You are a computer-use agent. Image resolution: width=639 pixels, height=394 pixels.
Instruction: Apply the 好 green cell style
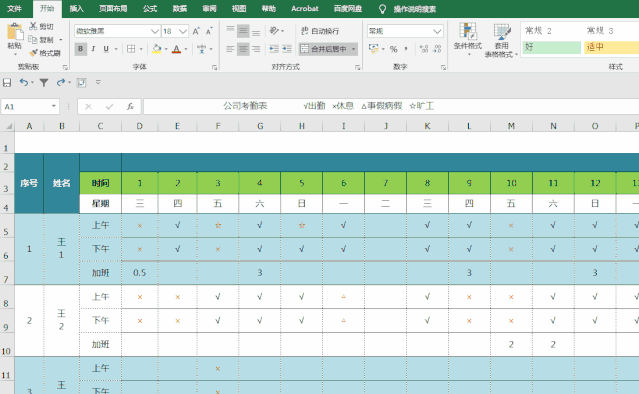(551, 47)
